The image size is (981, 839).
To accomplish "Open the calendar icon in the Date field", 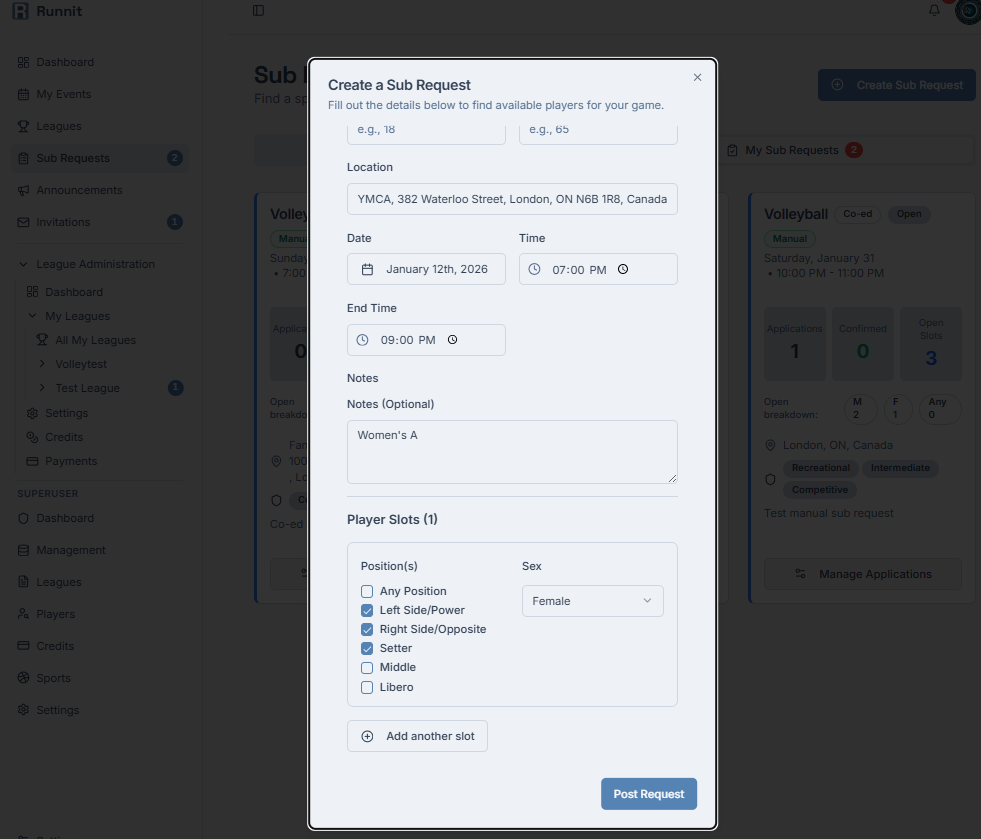I will click(x=368, y=268).
